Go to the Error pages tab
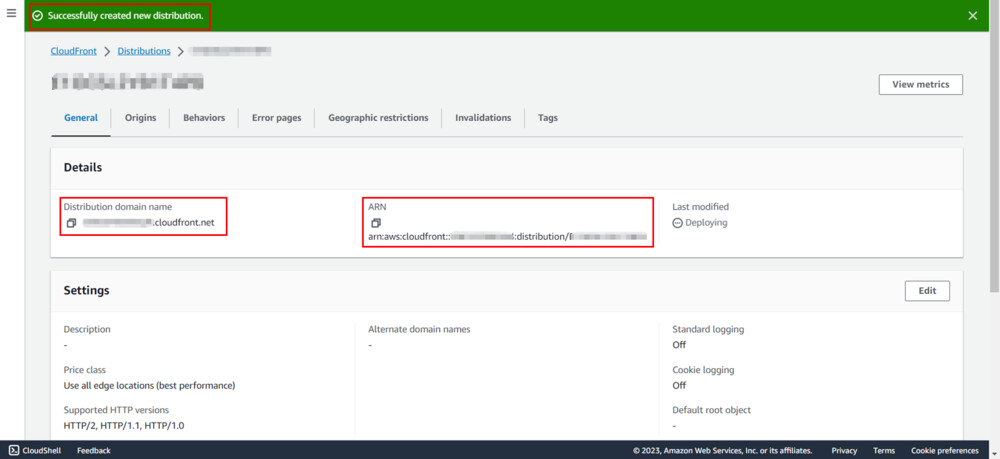 tap(276, 118)
